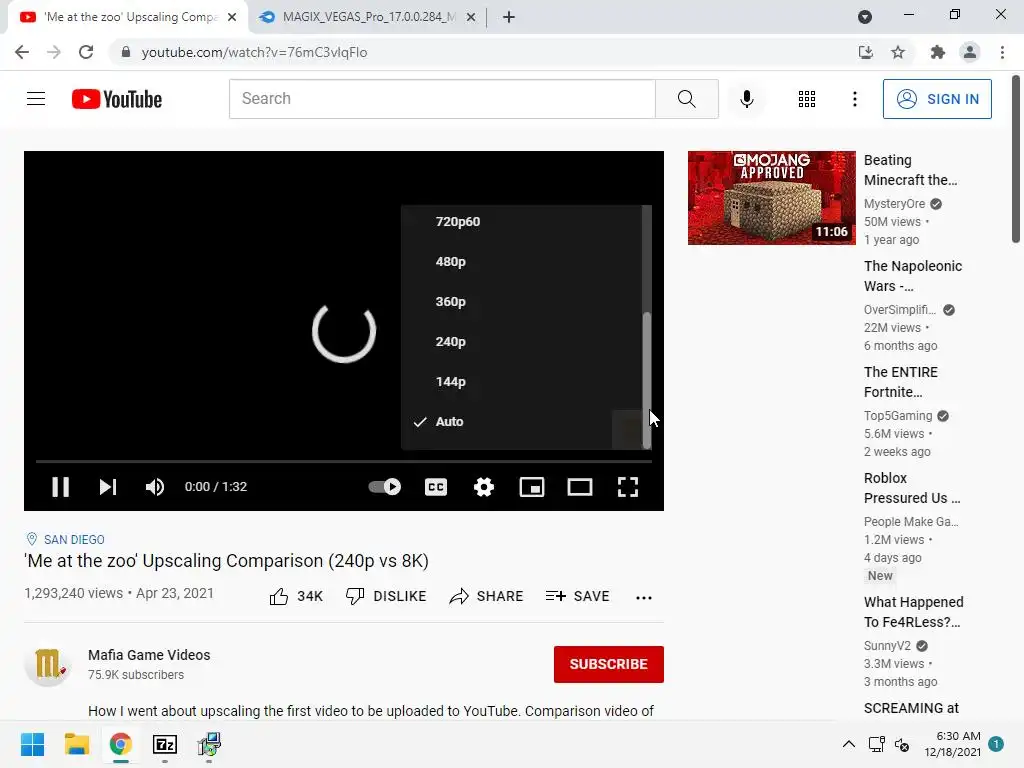Like the video (34K)
This screenshot has width=1024, height=768.
[296, 596]
